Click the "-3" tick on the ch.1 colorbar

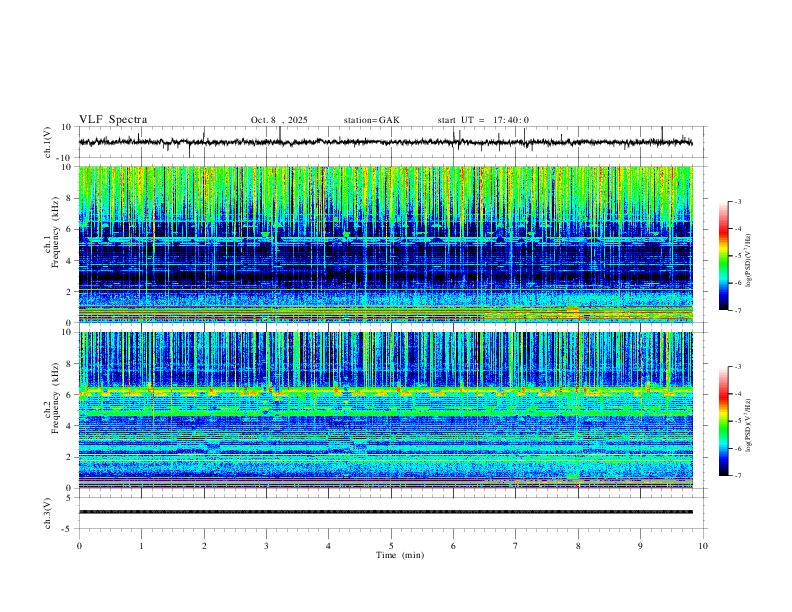(738, 201)
